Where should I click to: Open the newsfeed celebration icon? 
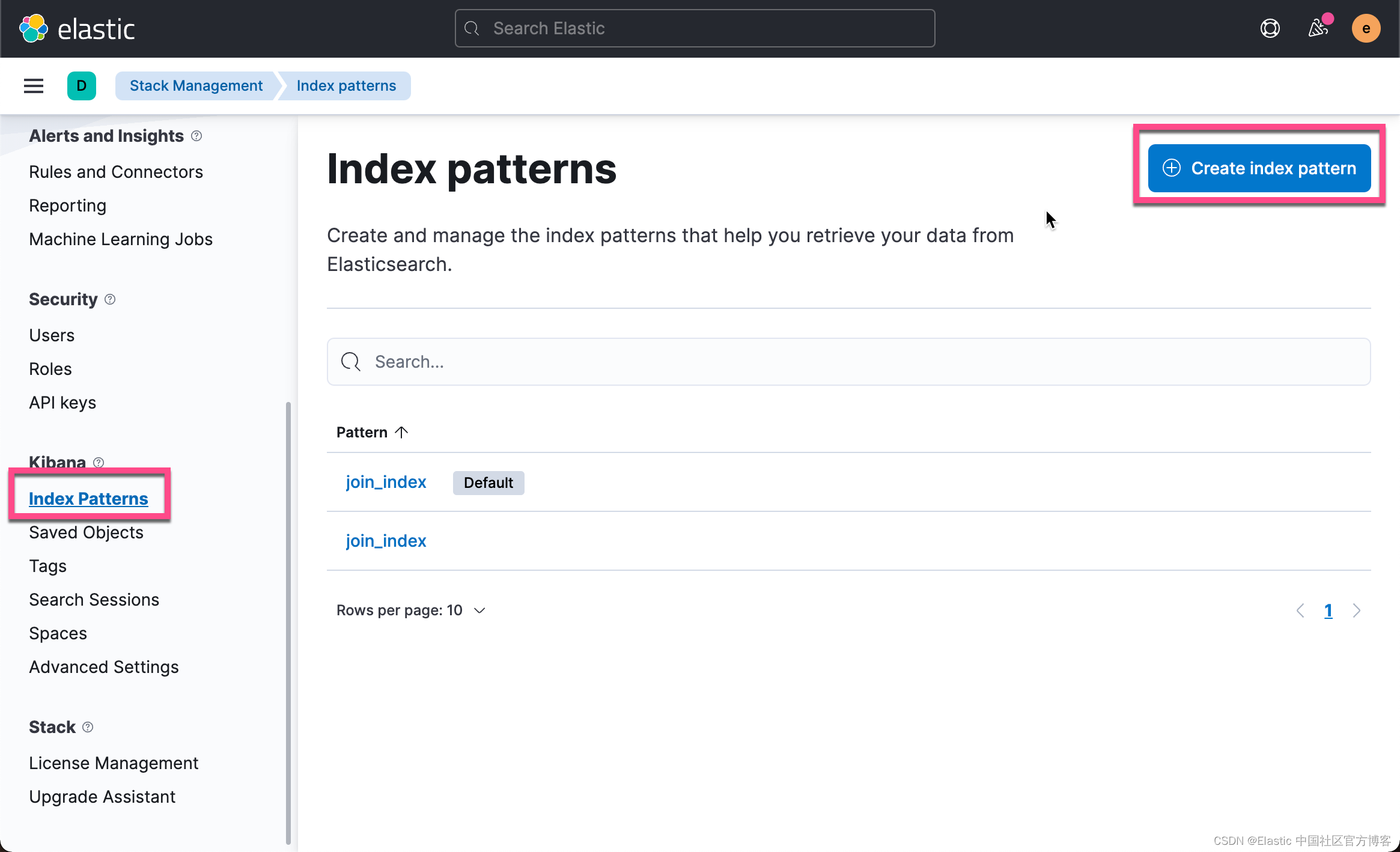click(x=1318, y=28)
